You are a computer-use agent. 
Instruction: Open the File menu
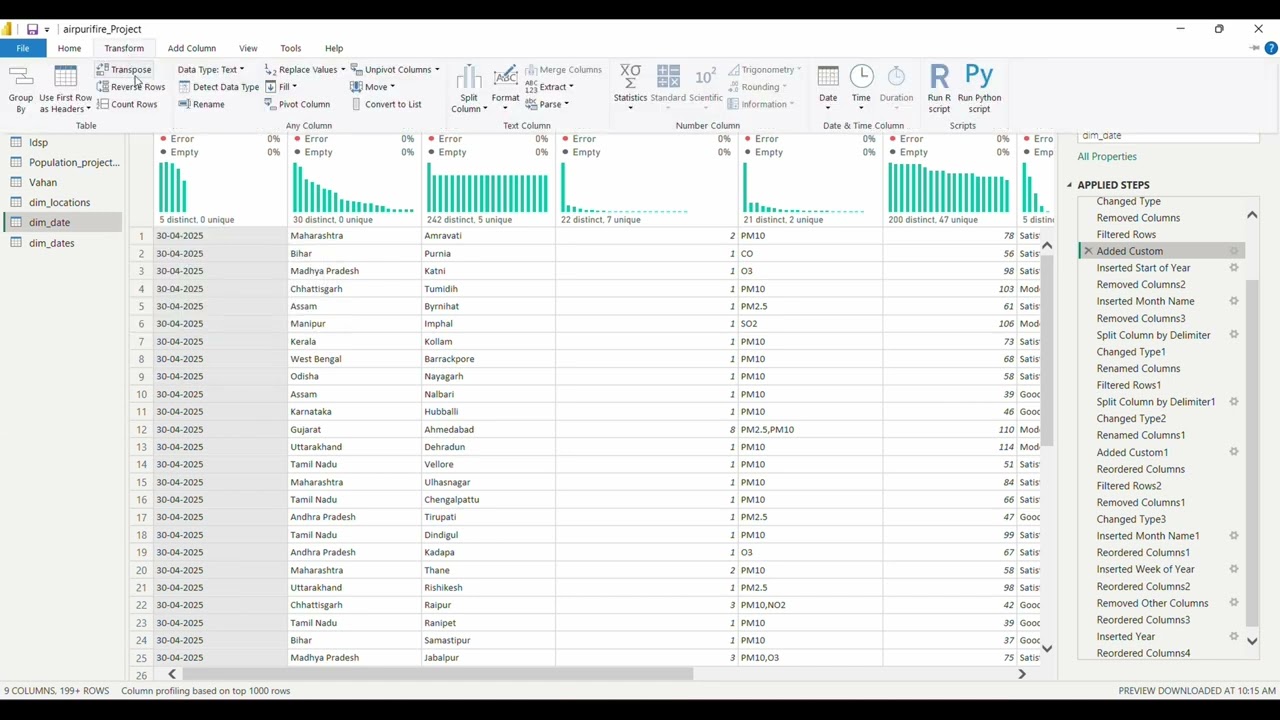(x=22, y=48)
